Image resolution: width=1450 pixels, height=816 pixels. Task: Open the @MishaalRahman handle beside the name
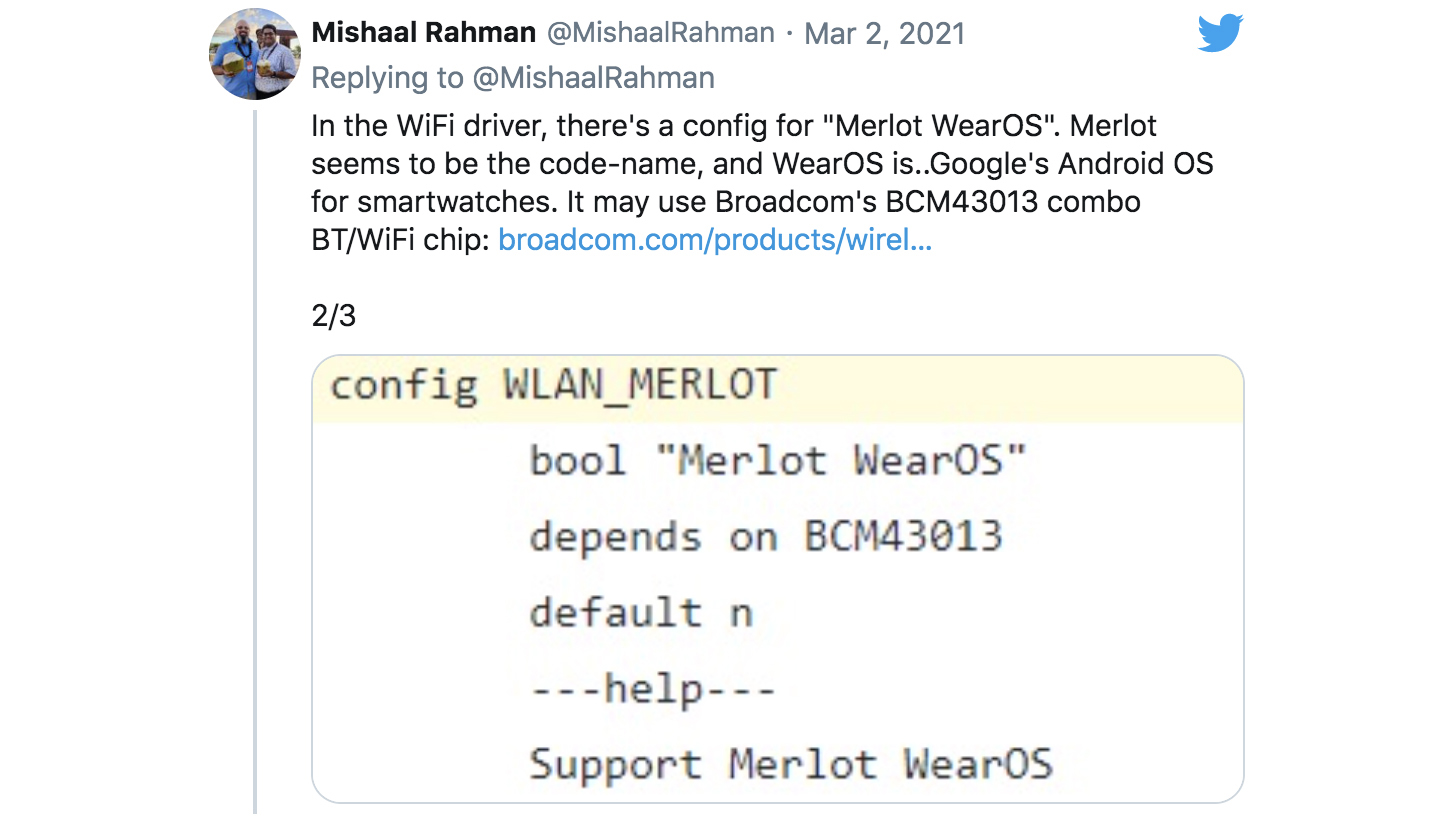click(x=660, y=33)
